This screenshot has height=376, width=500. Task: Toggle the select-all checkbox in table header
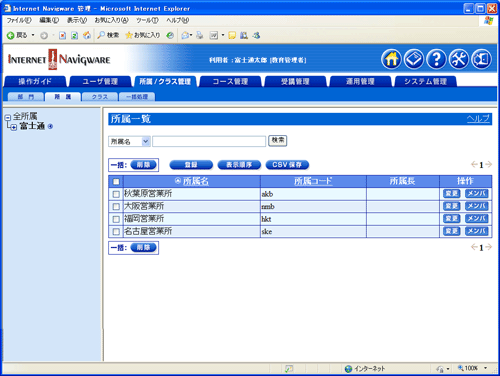[x=116, y=182]
